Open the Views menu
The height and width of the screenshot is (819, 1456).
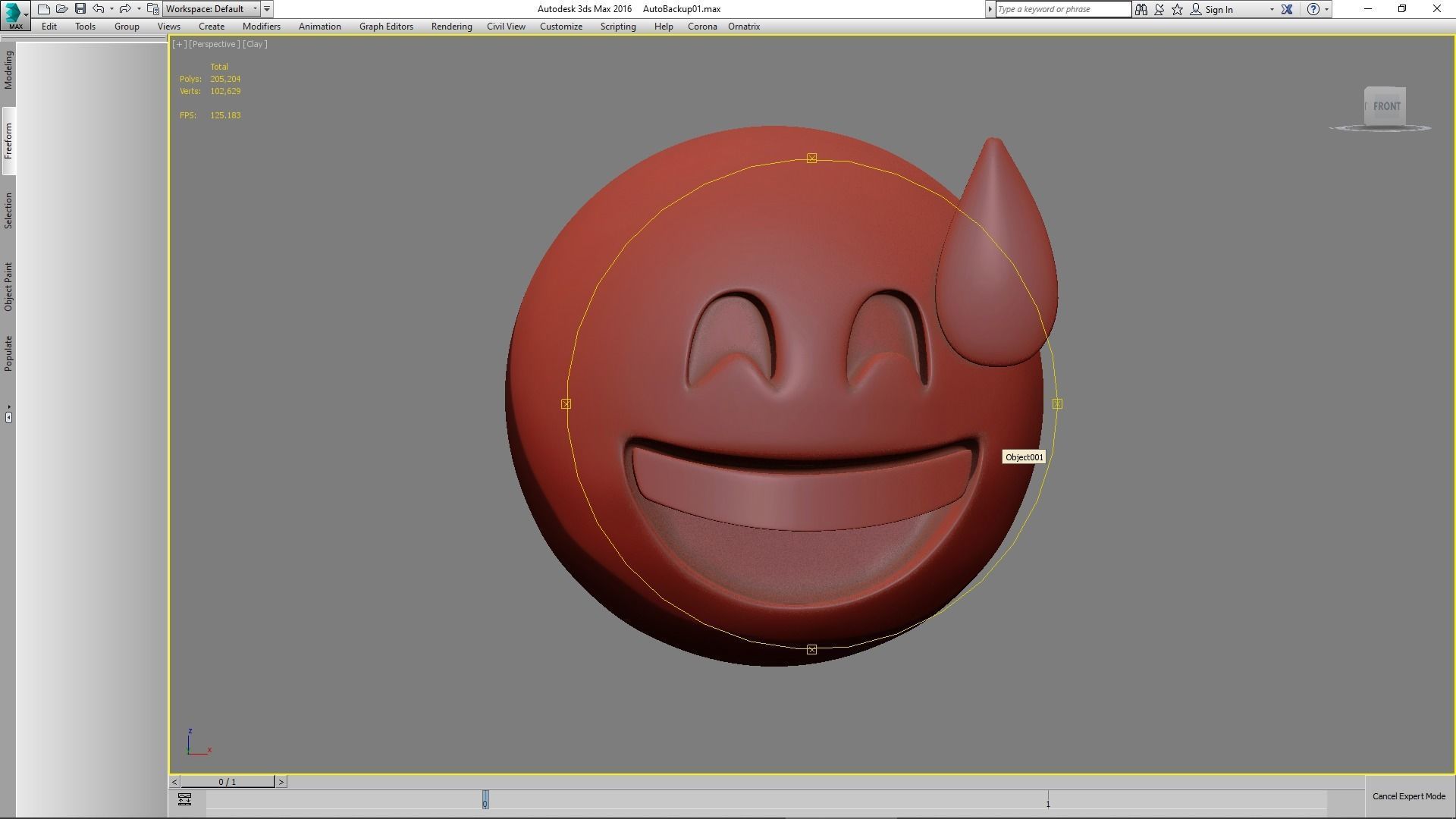point(168,26)
